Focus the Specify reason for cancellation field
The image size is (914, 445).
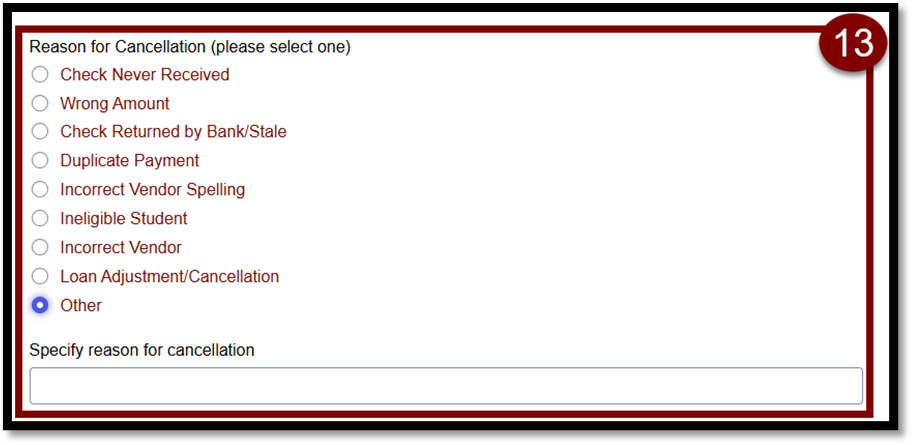tap(446, 386)
